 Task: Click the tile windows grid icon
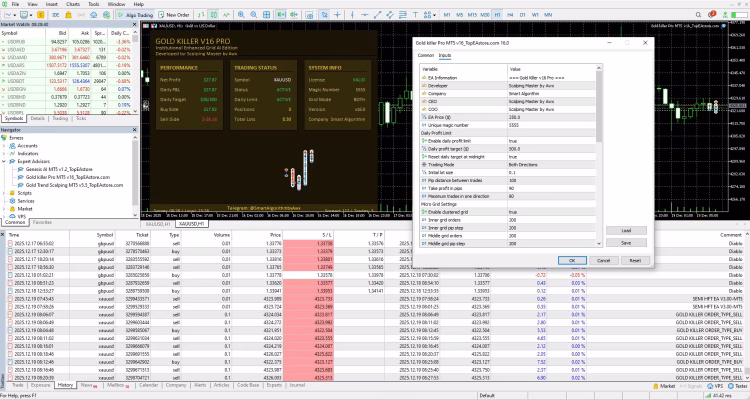point(266,15)
